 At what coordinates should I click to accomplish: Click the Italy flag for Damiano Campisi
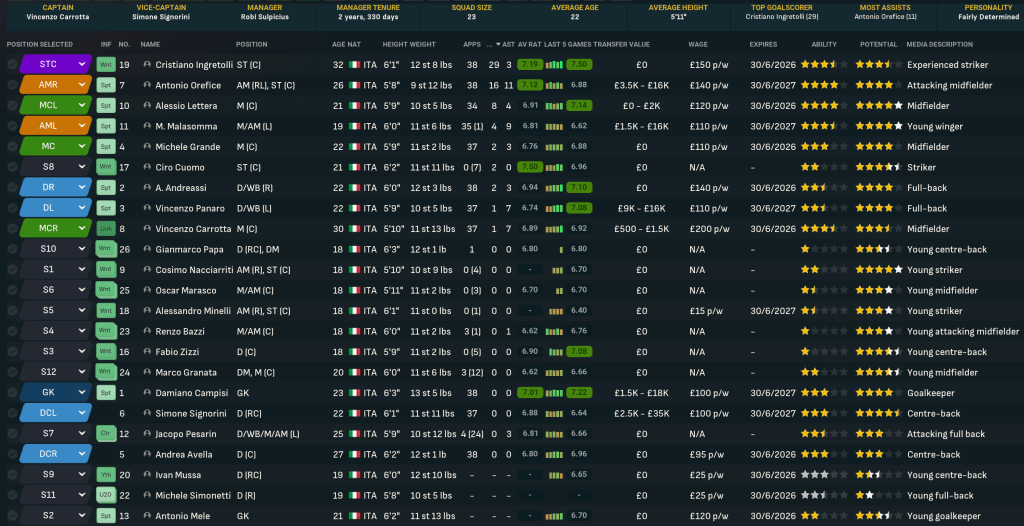pyautogui.click(x=353, y=393)
